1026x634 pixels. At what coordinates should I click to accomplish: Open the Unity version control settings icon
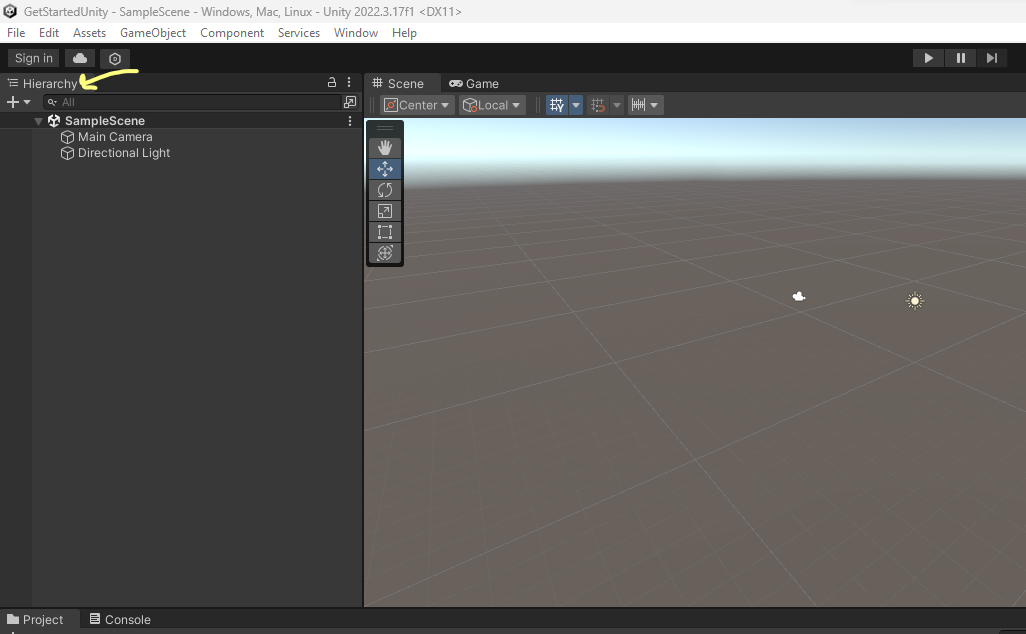click(115, 58)
